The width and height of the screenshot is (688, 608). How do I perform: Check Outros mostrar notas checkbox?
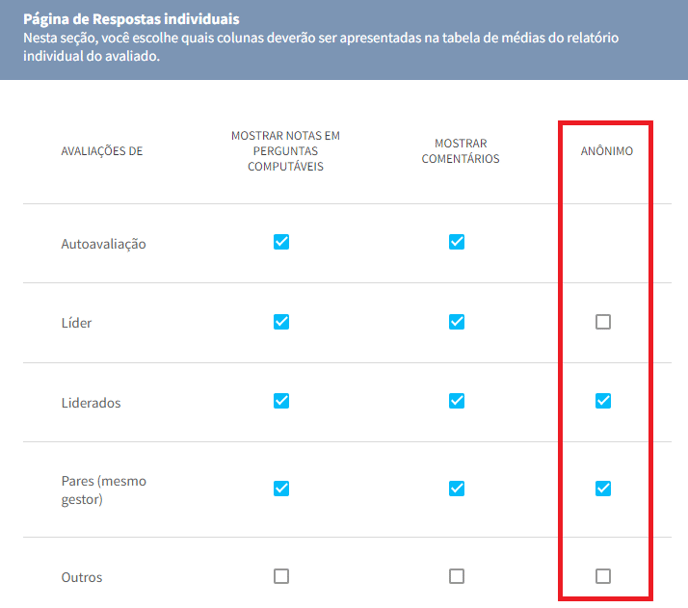(x=281, y=576)
